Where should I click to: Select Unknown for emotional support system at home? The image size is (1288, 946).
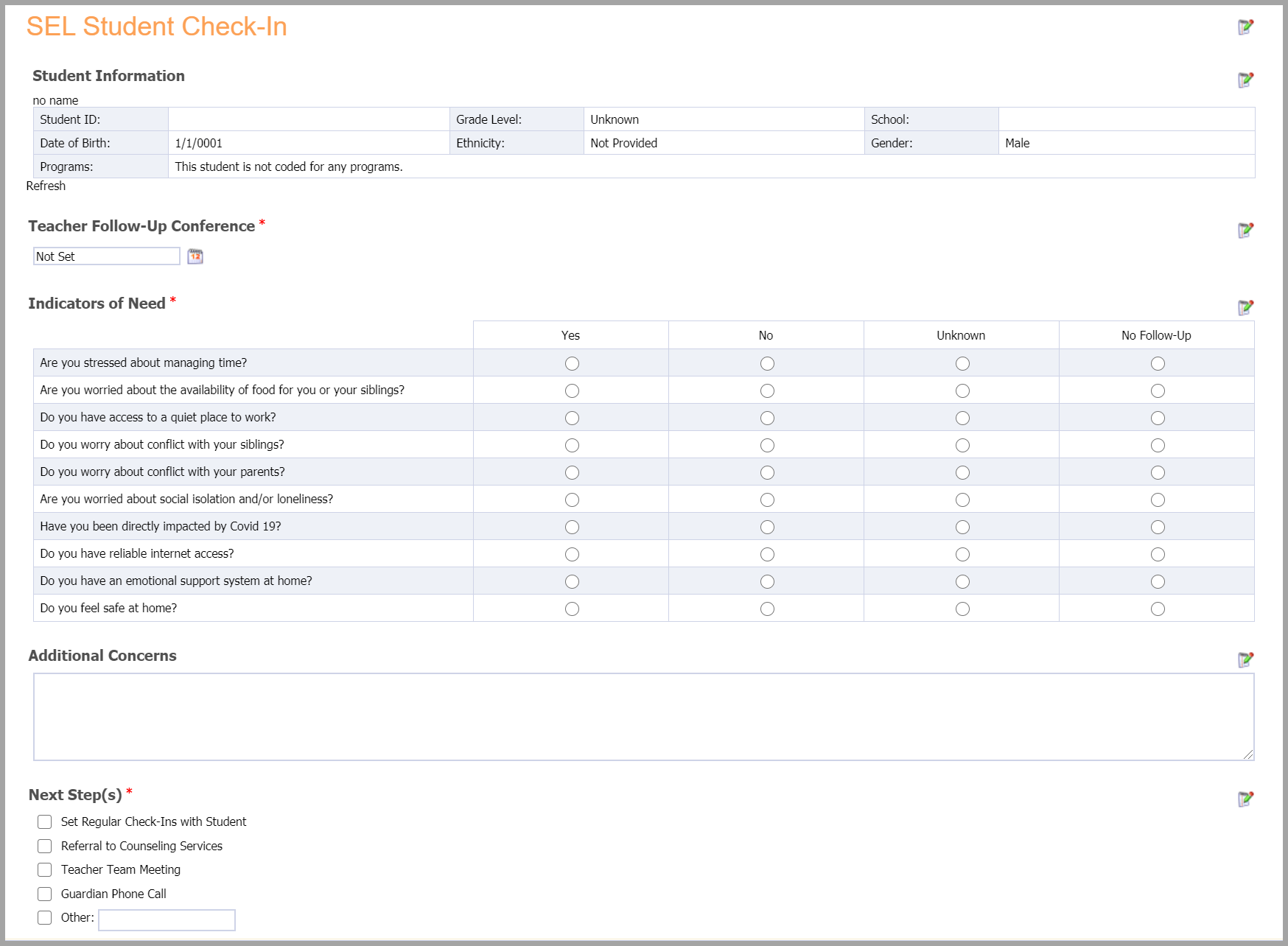[x=962, y=581]
